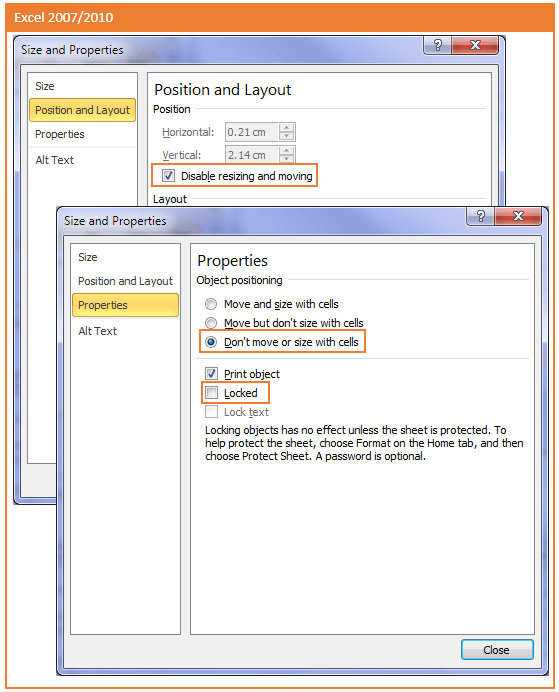Increase Horizontal position with up arrow

pos(287,128)
